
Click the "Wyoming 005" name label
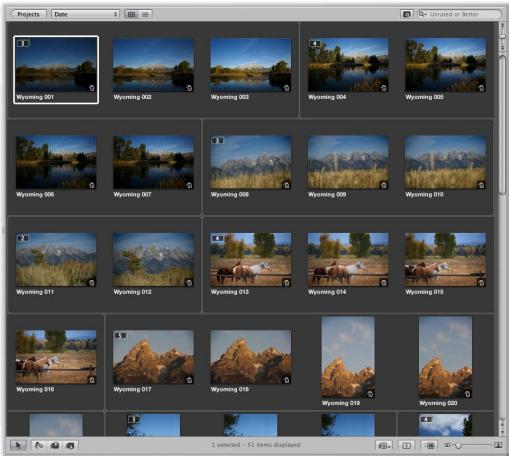click(424, 97)
